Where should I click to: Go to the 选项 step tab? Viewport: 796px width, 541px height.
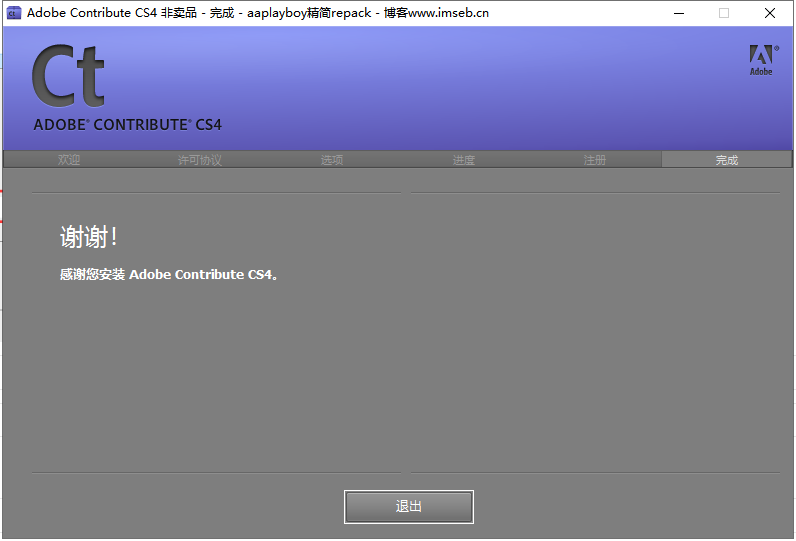pyautogui.click(x=332, y=160)
